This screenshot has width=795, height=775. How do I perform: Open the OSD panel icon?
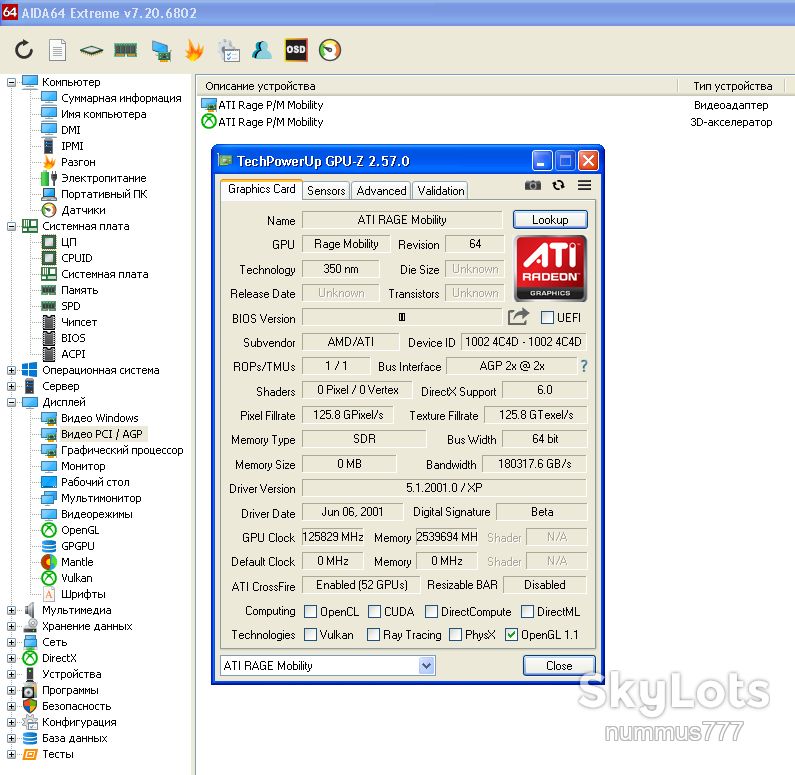point(296,50)
